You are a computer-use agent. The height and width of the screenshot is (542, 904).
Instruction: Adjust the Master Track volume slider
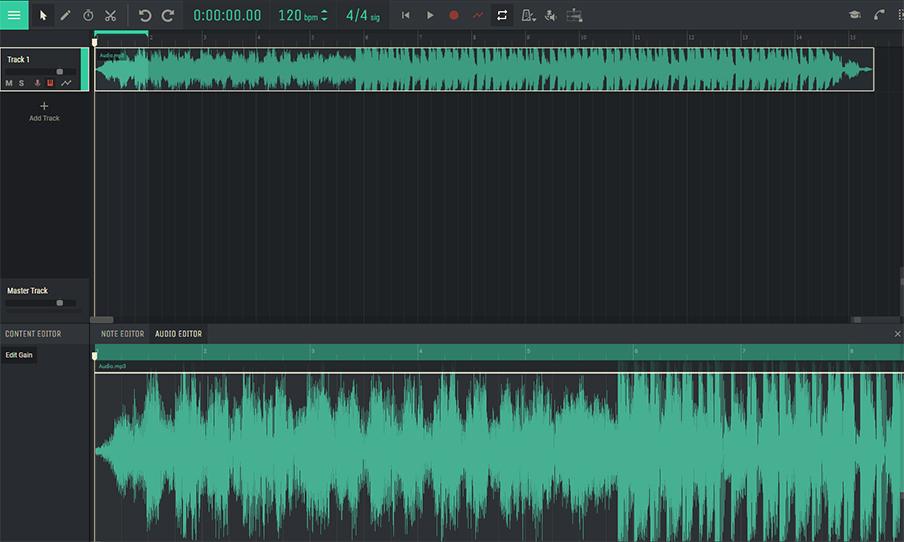pyautogui.click(x=40, y=303)
